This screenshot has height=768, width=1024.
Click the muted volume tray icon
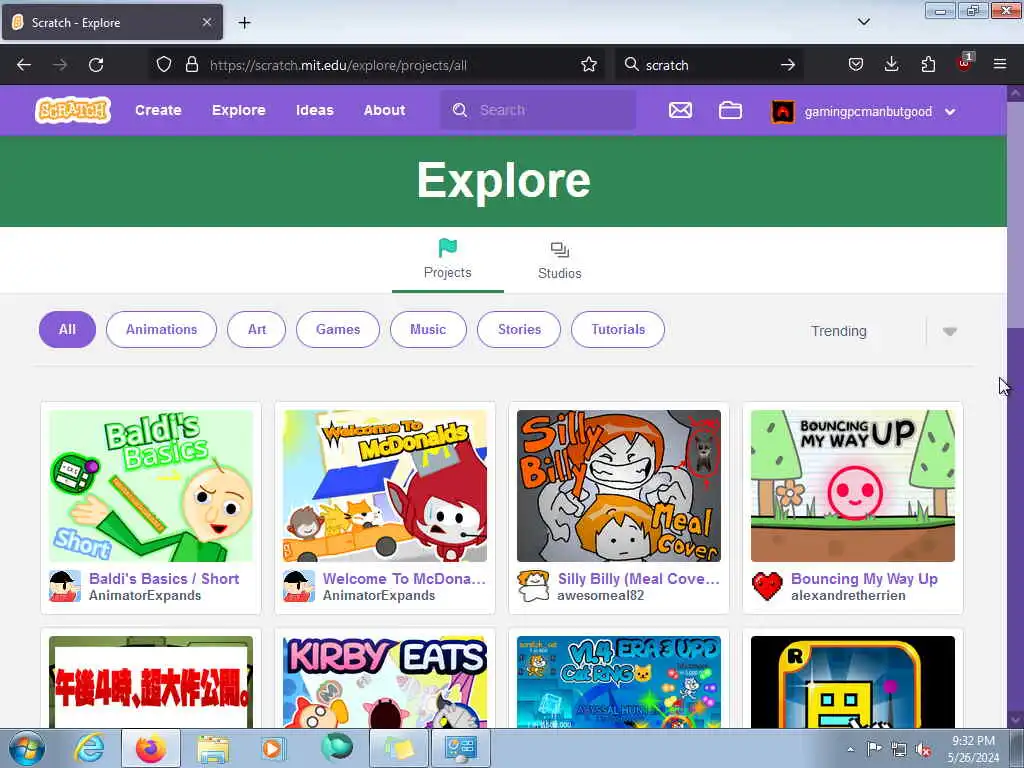click(923, 750)
